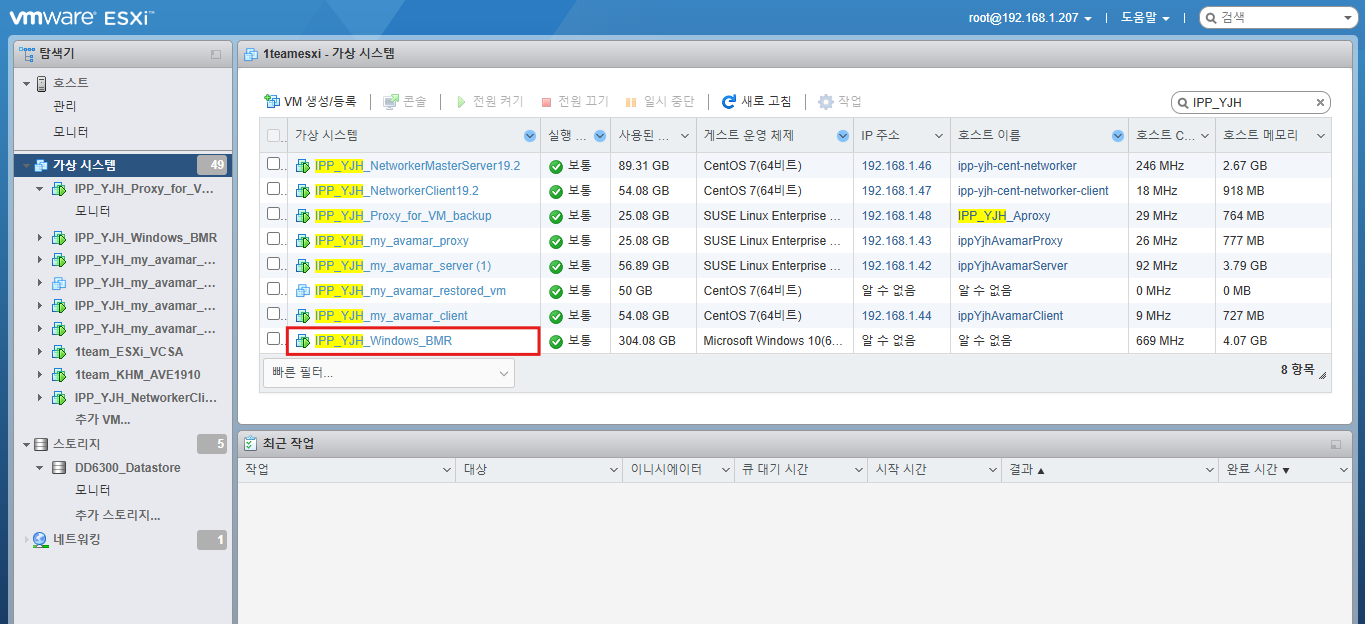This screenshot has width=1365, height=624.
Task: Click the 1team_KHM_AVE1910 VM icon
Action: [x=58, y=375]
